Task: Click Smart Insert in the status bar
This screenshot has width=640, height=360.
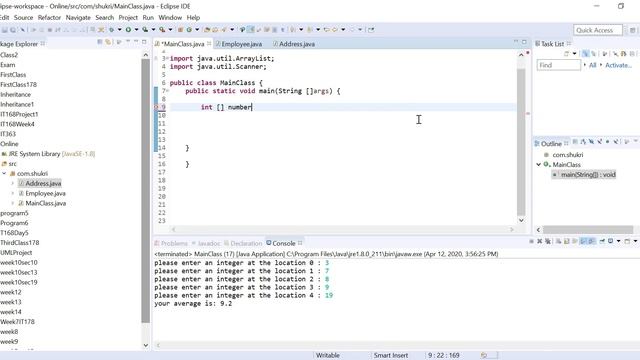Action: pyautogui.click(x=391, y=356)
